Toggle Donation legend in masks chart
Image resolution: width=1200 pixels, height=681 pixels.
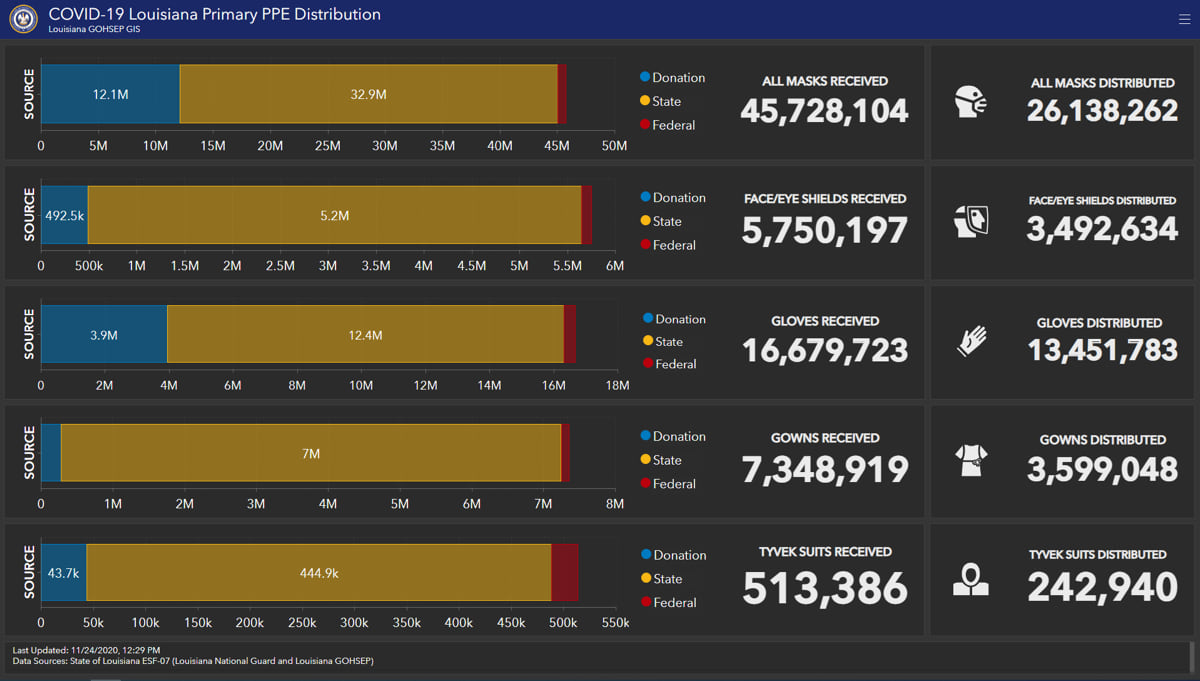click(x=673, y=78)
